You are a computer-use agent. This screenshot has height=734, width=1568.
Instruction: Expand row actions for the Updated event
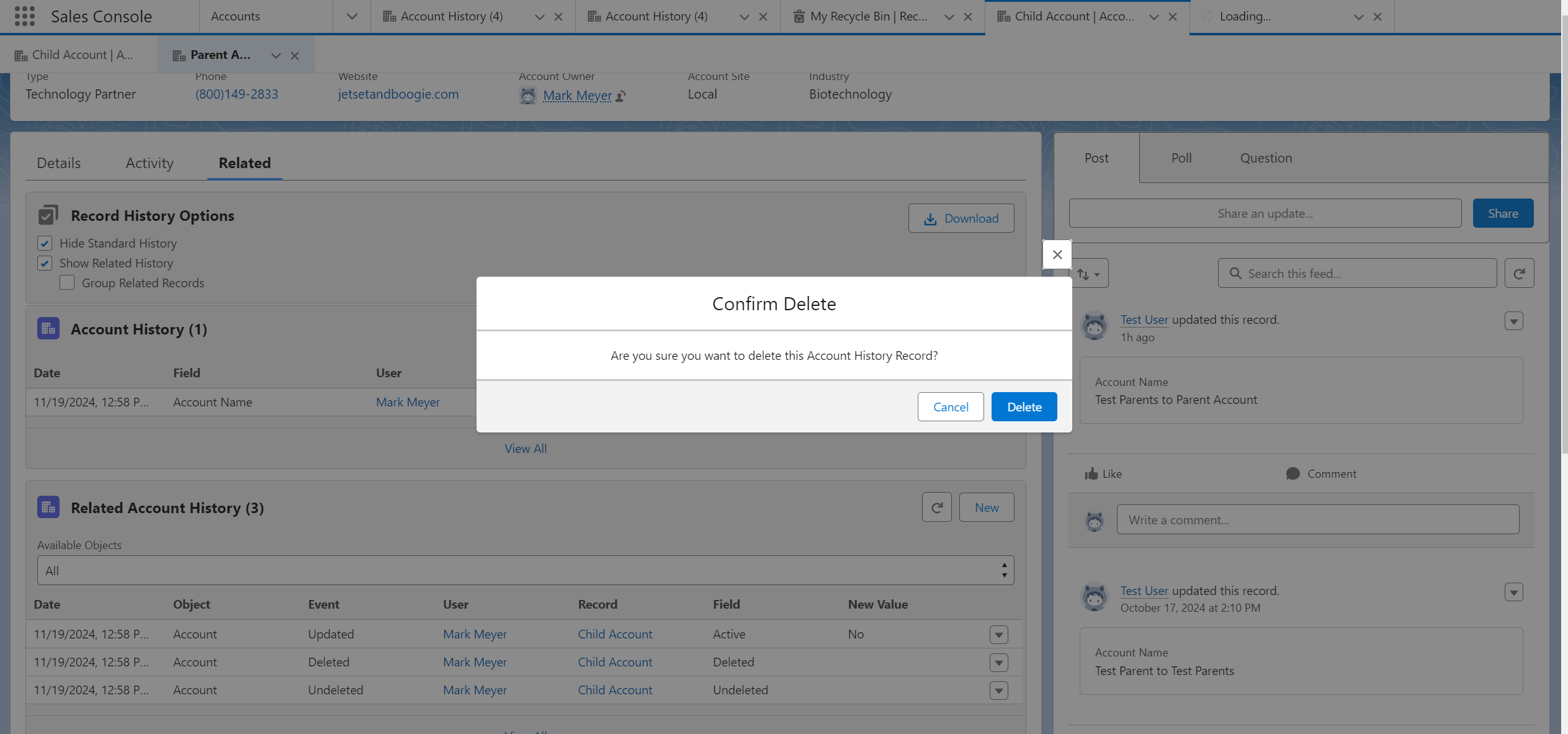pos(998,635)
